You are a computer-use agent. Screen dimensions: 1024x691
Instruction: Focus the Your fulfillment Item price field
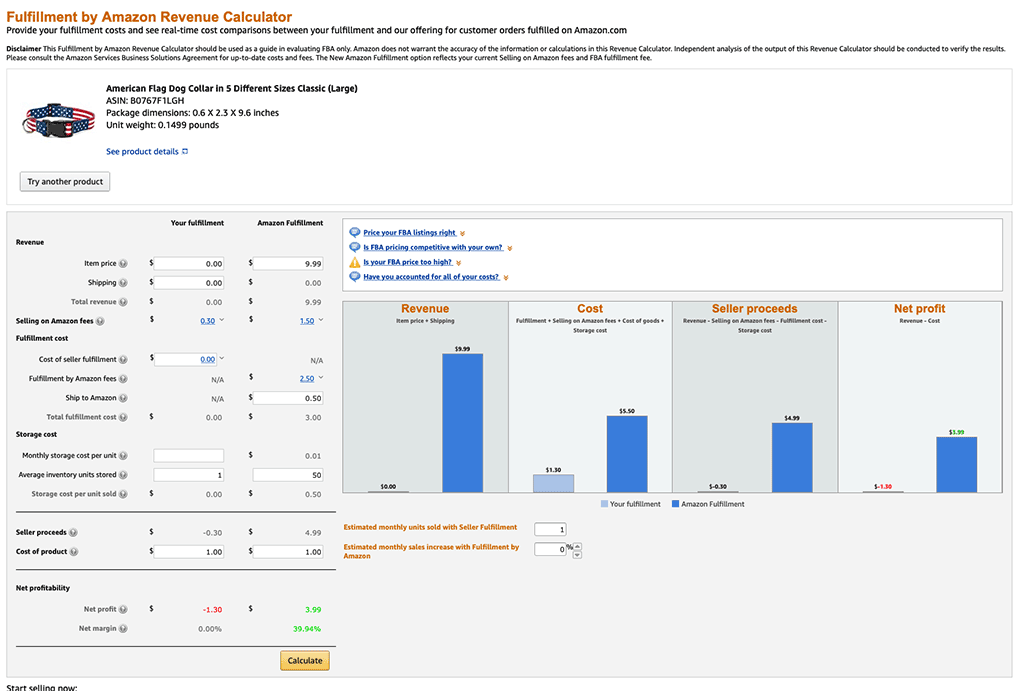pyautogui.click(x=189, y=264)
